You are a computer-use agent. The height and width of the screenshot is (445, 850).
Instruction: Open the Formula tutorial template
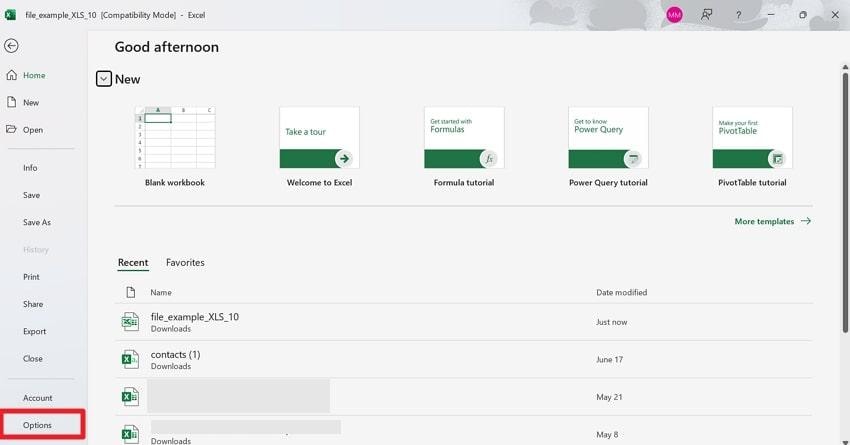pyautogui.click(x=464, y=147)
